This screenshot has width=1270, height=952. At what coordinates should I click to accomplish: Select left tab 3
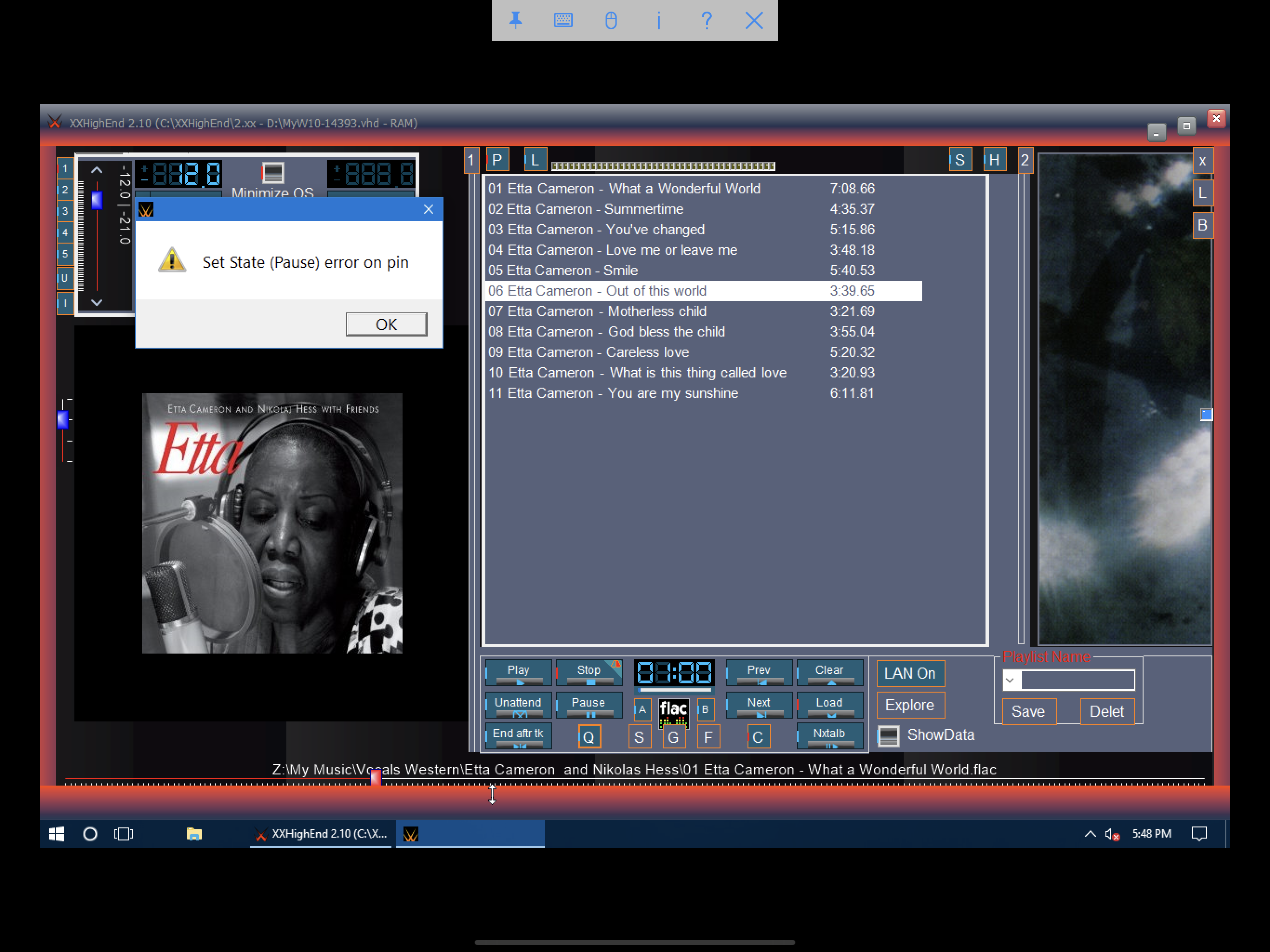(65, 212)
